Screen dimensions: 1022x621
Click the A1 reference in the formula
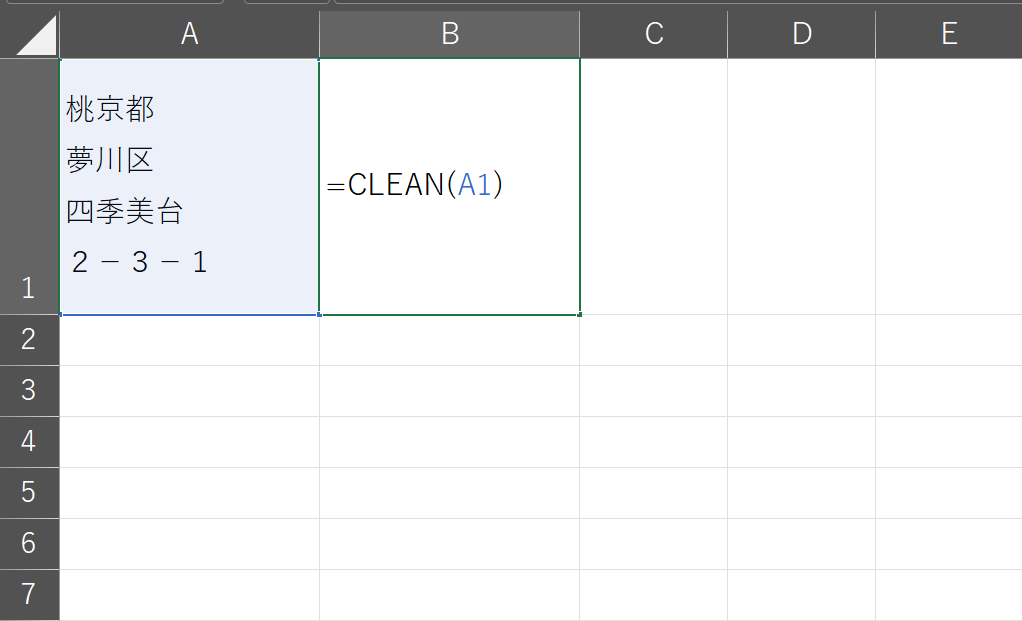[475, 185]
